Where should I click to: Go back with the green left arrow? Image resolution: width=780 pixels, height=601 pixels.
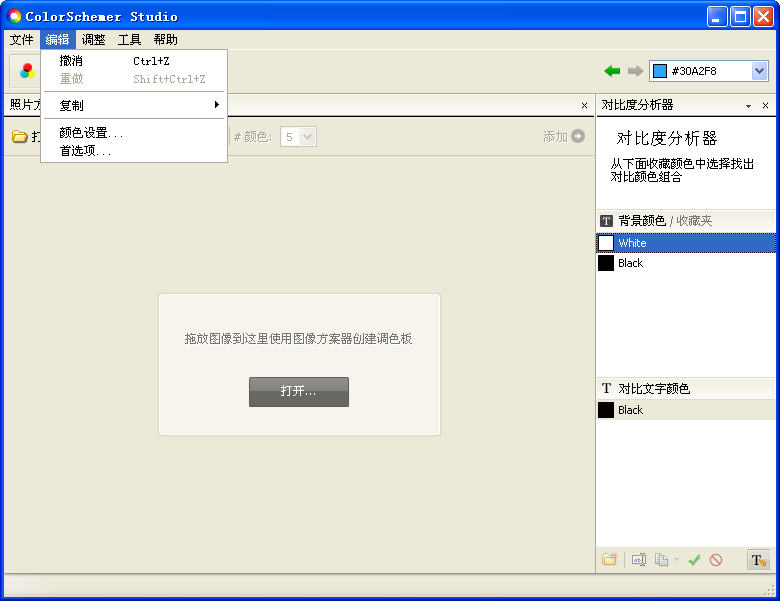click(612, 71)
